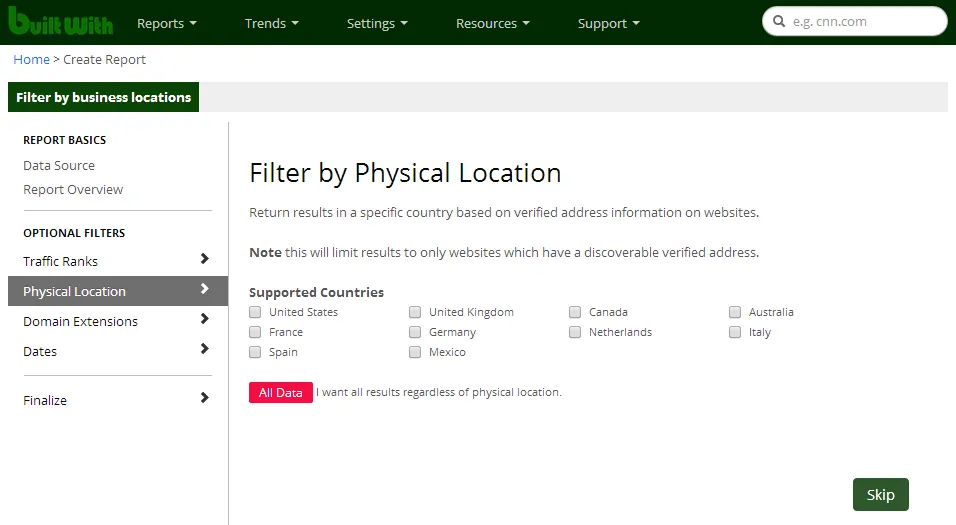Select the Netherlands checkbox
956x525 pixels.
pos(575,332)
